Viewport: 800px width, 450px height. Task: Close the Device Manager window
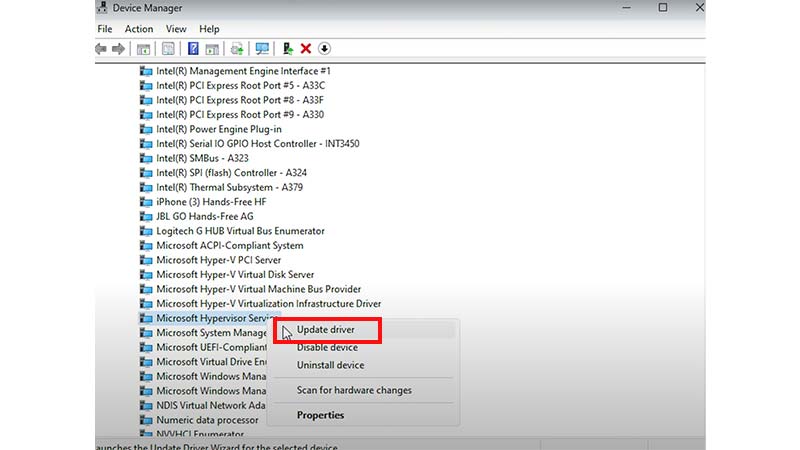(699, 8)
